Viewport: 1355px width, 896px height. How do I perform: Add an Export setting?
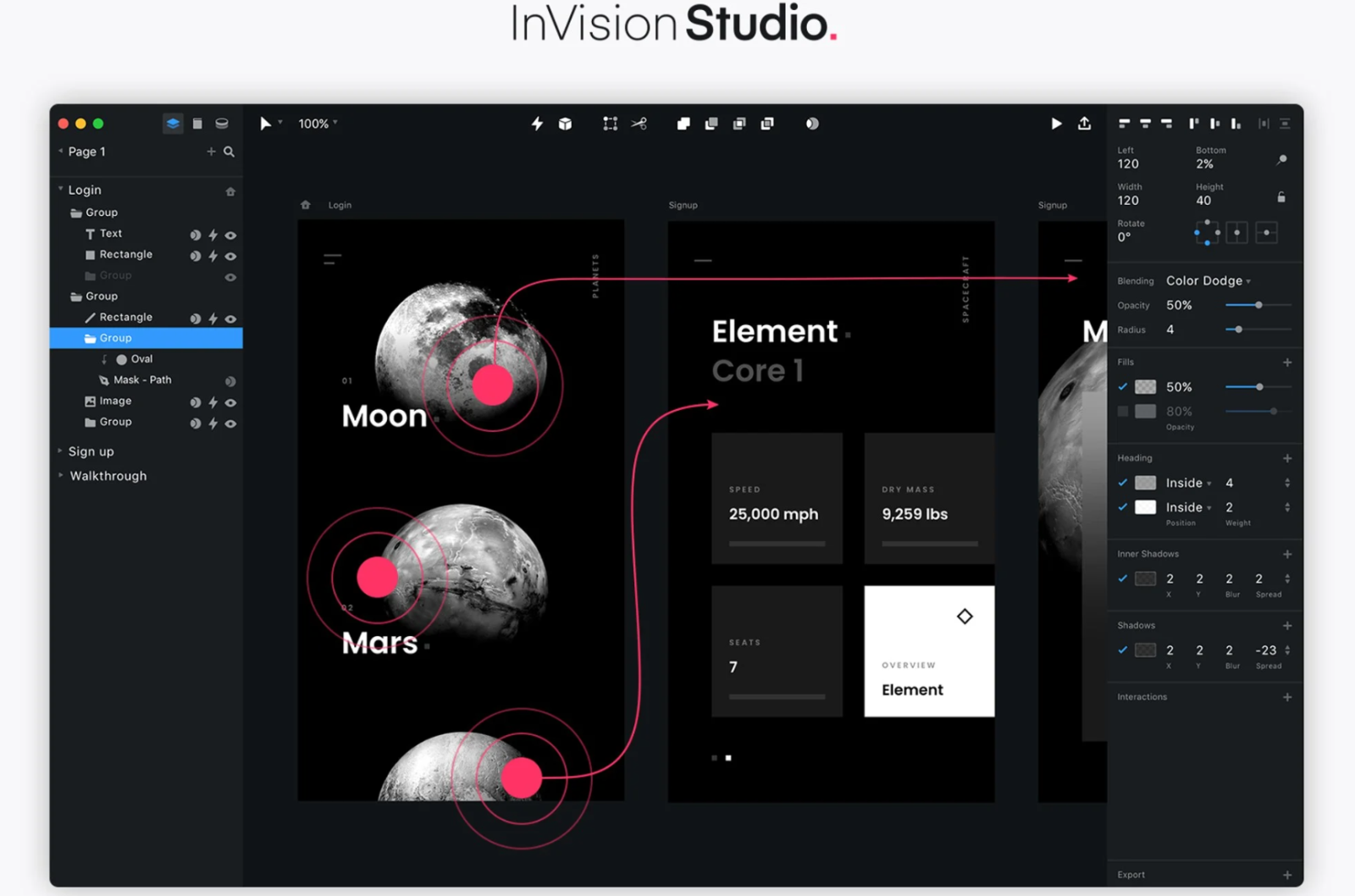(x=1287, y=875)
